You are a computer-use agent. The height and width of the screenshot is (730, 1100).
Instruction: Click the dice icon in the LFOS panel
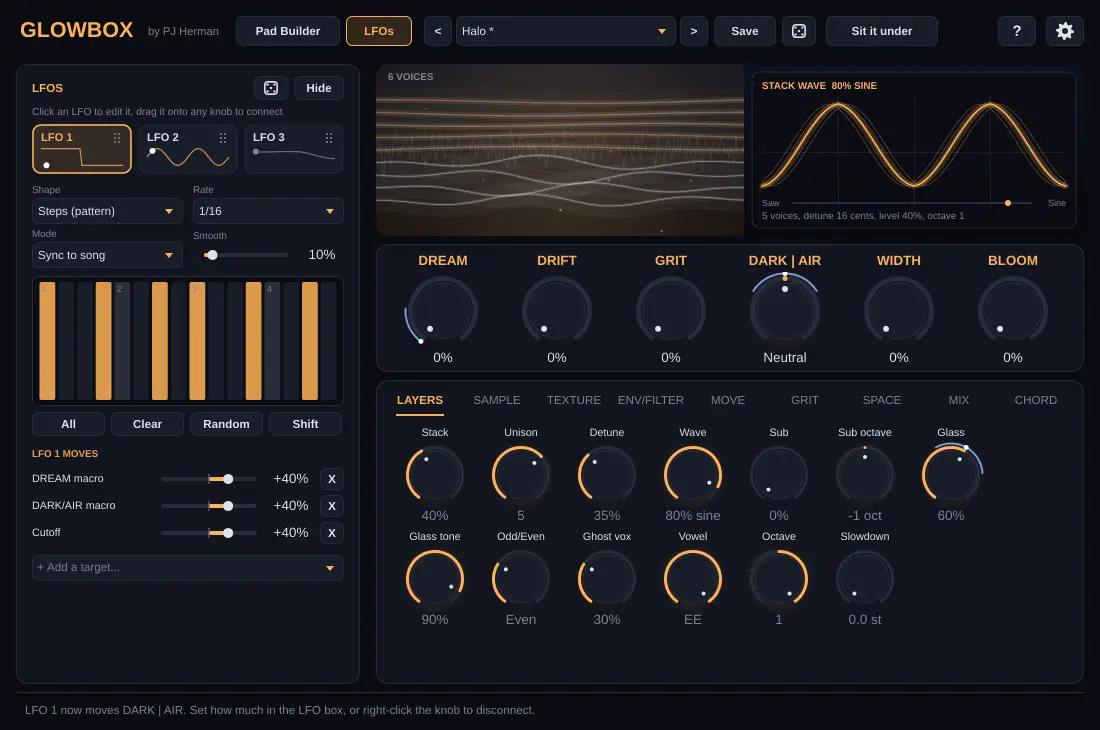[271, 88]
